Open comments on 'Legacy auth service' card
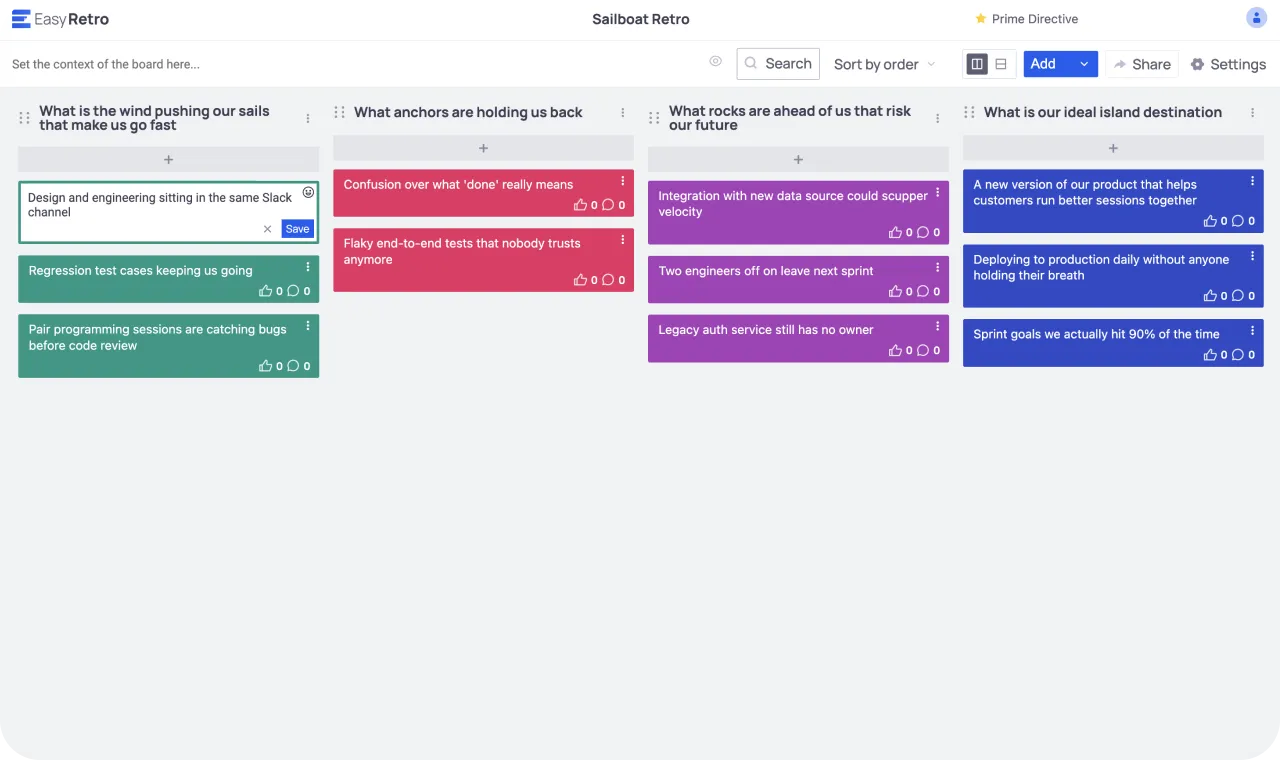 click(923, 351)
